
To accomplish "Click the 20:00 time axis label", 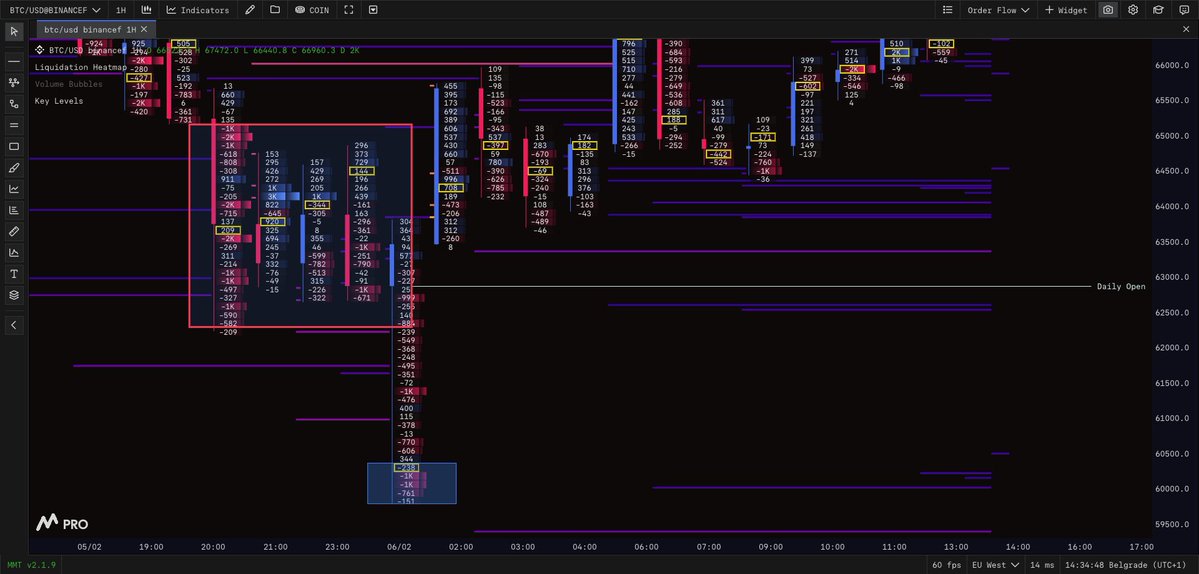I will [213, 547].
